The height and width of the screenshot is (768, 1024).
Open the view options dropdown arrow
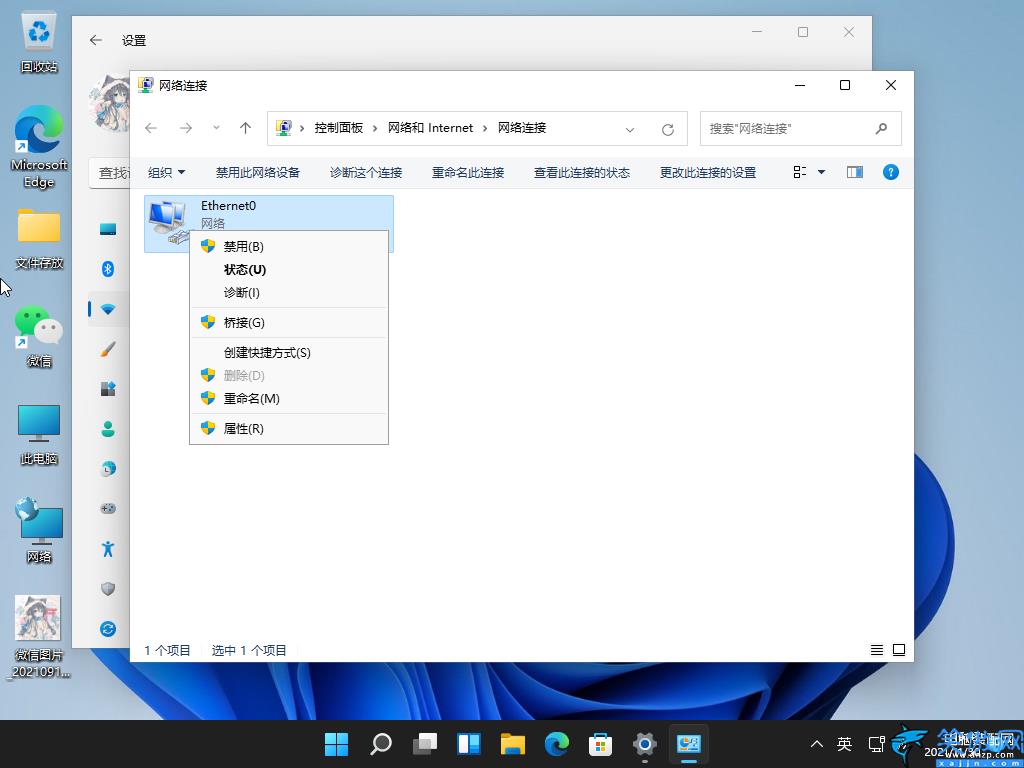click(x=822, y=172)
